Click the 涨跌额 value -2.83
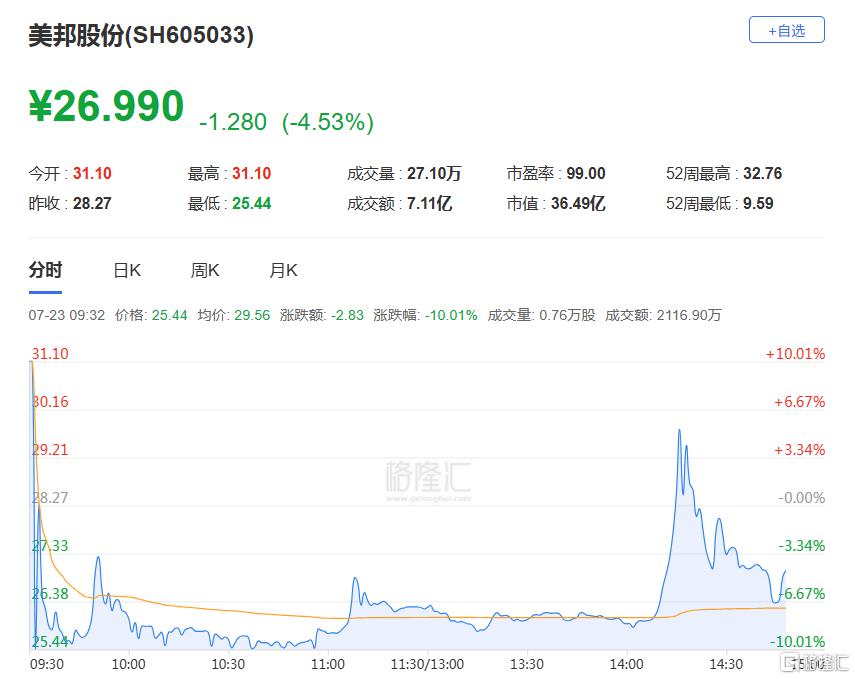 tap(347, 315)
